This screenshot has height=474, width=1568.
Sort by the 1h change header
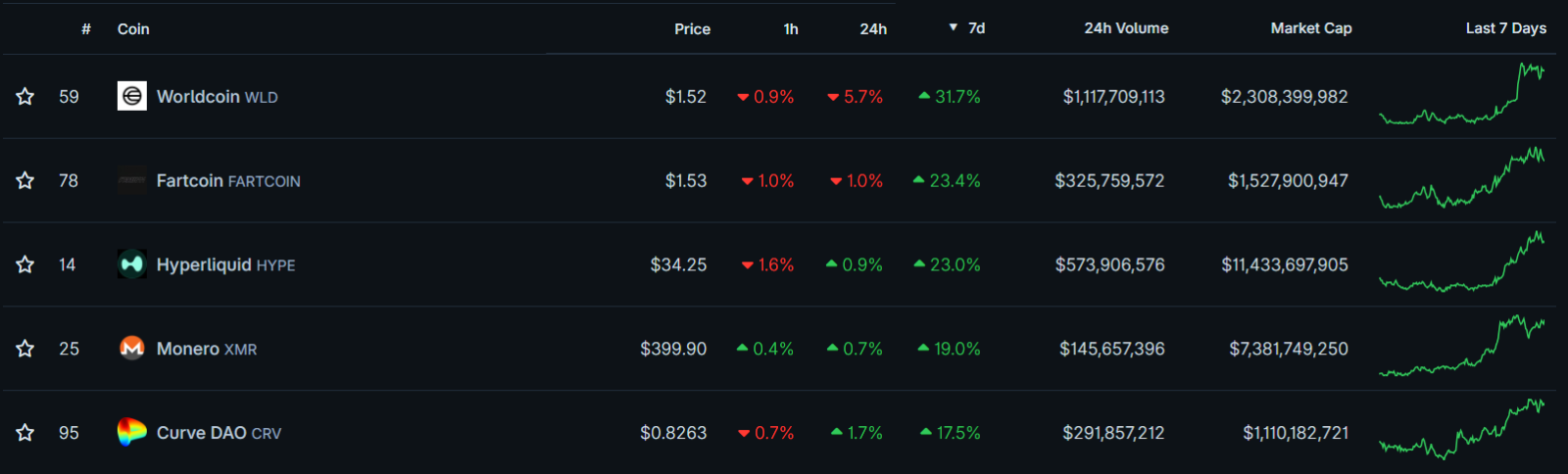pos(790,29)
